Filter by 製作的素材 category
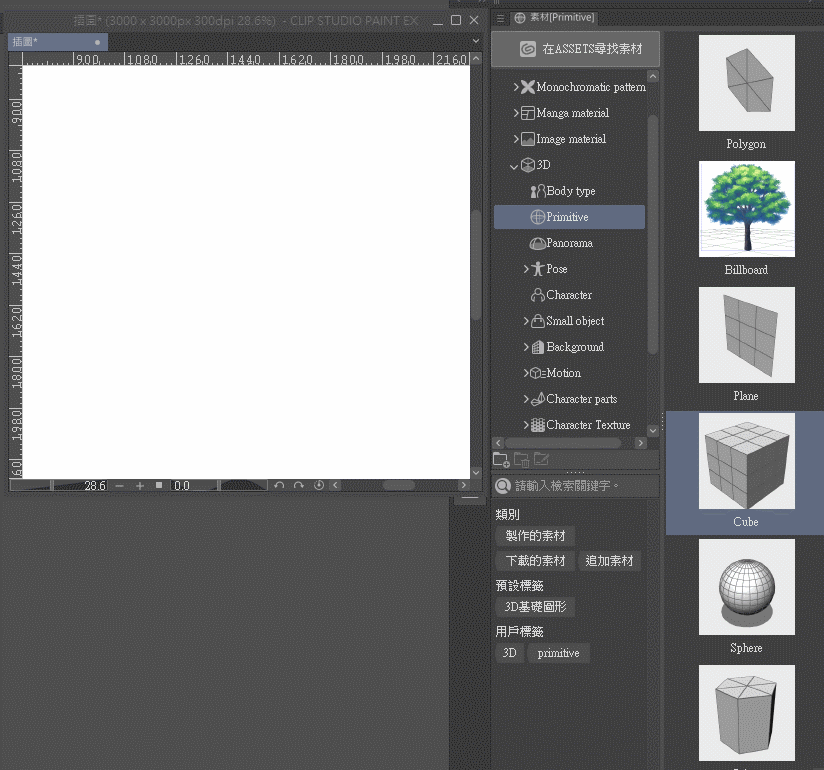The width and height of the screenshot is (824, 770). tap(535, 536)
